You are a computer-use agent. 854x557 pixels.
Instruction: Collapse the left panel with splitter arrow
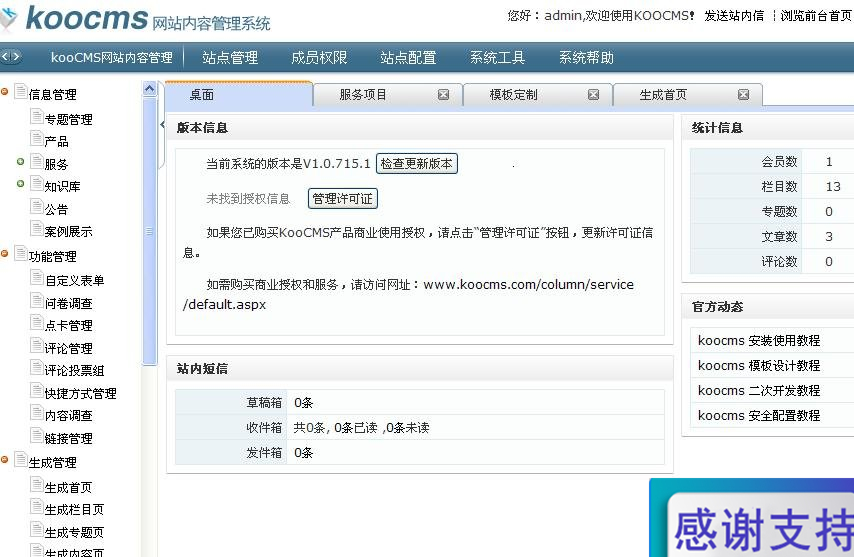pyautogui.click(x=162, y=125)
